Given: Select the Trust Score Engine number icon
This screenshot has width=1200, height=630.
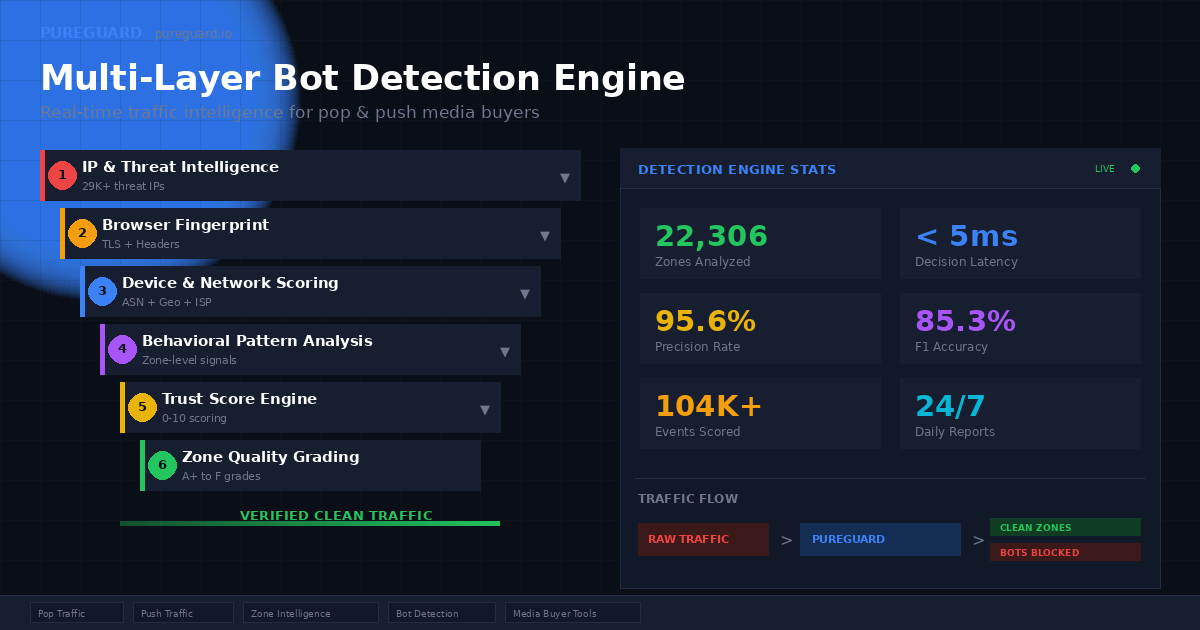Looking at the screenshot, I should pos(142,407).
